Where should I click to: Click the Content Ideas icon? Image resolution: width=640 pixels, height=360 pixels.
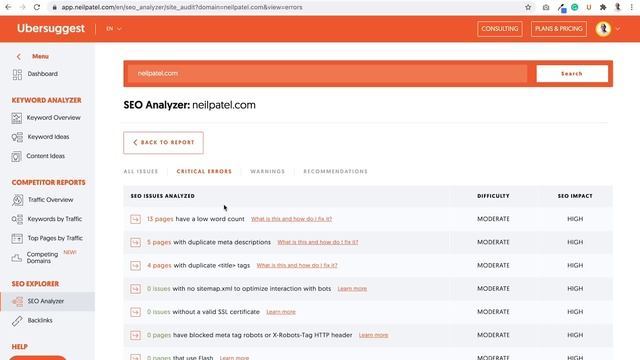(16, 156)
